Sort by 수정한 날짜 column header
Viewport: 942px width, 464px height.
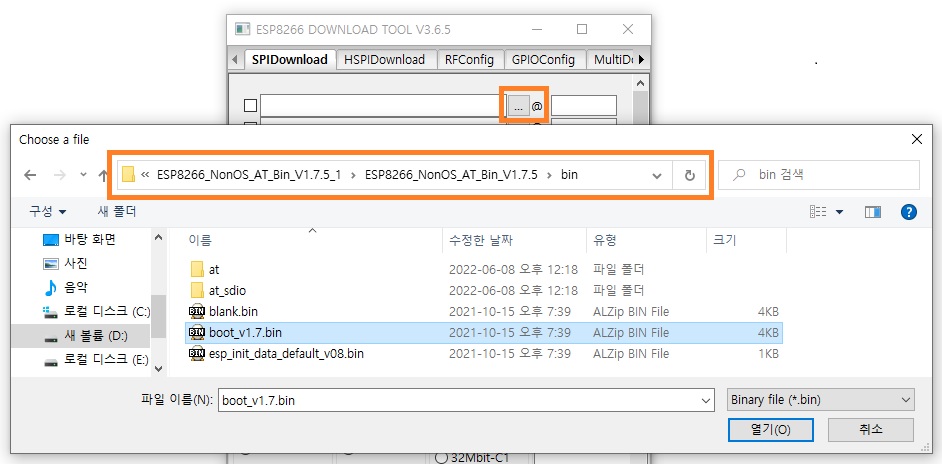pyautogui.click(x=481, y=240)
